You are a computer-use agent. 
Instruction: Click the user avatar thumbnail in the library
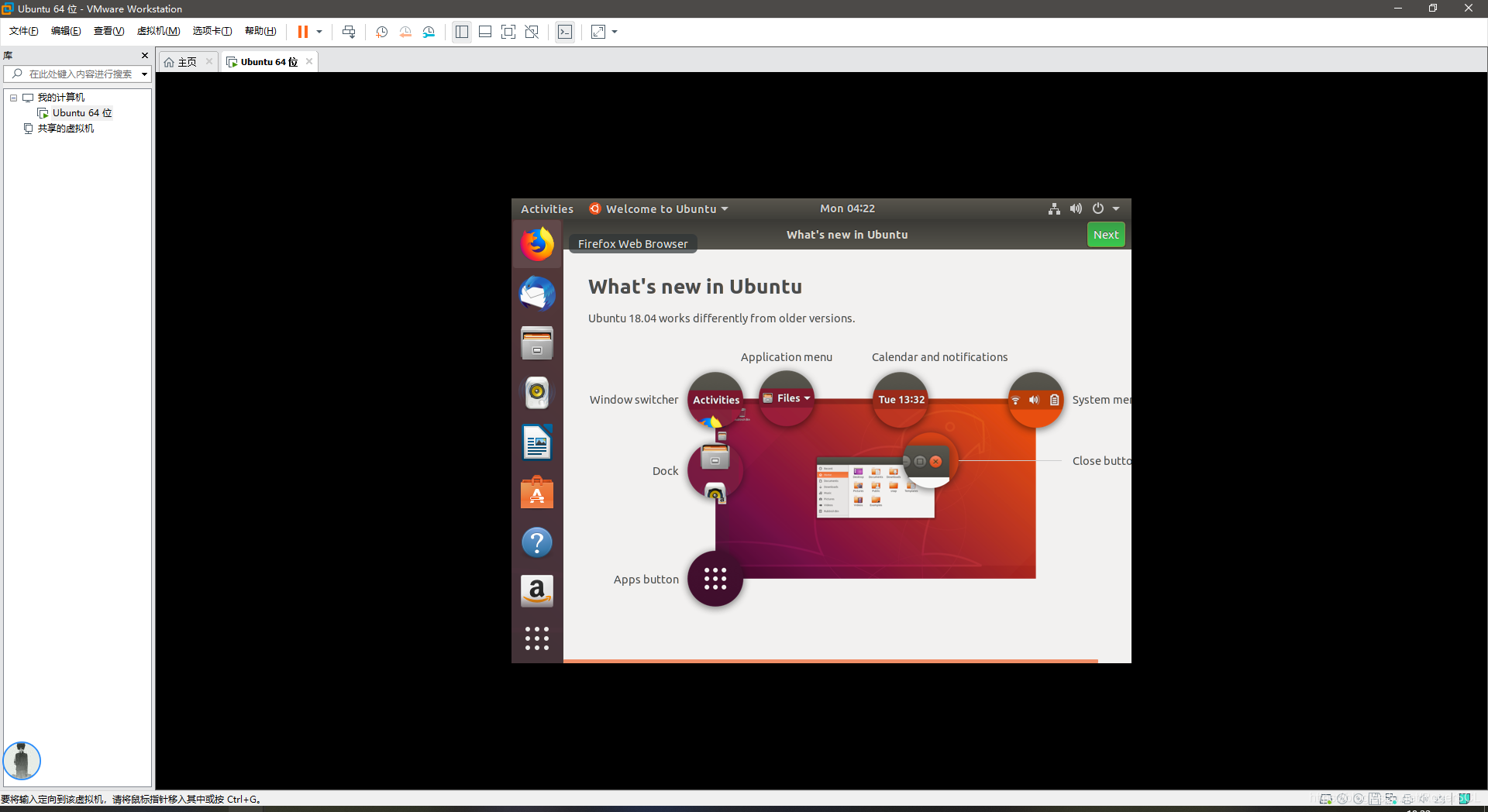click(x=22, y=760)
